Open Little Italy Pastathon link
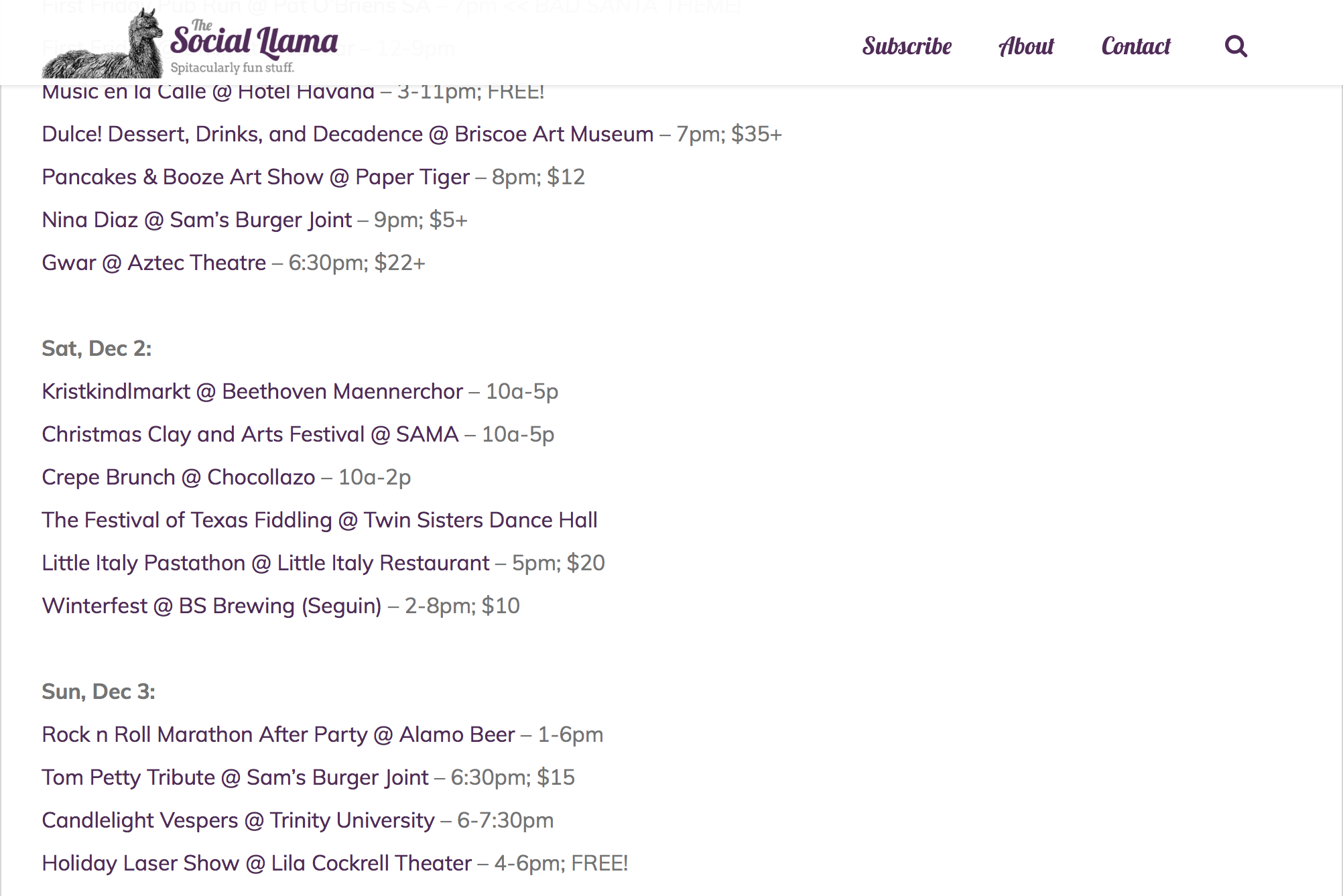The height and width of the screenshot is (896, 1343). (x=265, y=563)
